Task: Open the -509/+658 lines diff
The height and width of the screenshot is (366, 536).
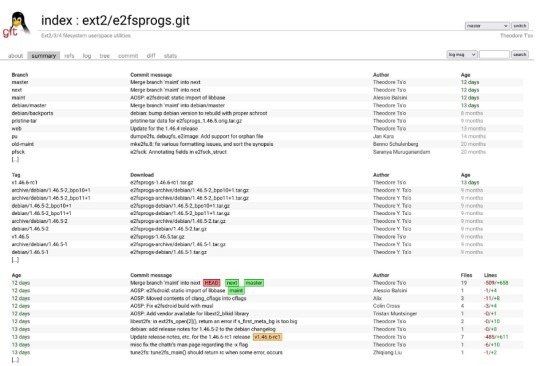Action: pyautogui.click(x=496, y=283)
